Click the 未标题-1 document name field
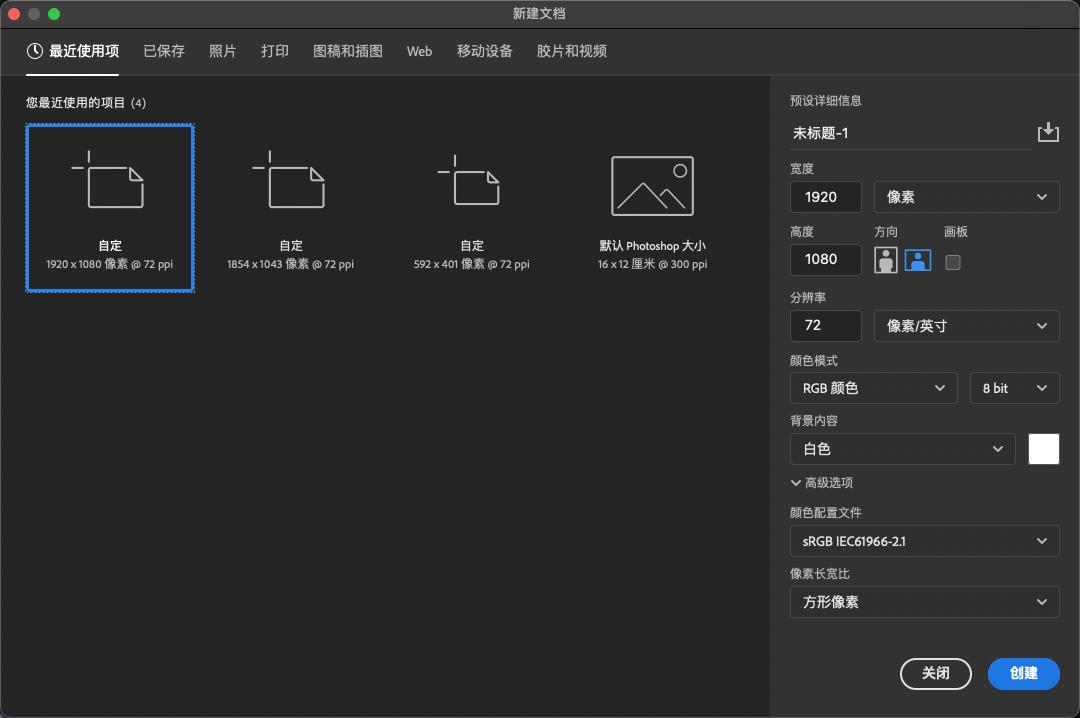The width and height of the screenshot is (1080, 718). tap(900, 133)
